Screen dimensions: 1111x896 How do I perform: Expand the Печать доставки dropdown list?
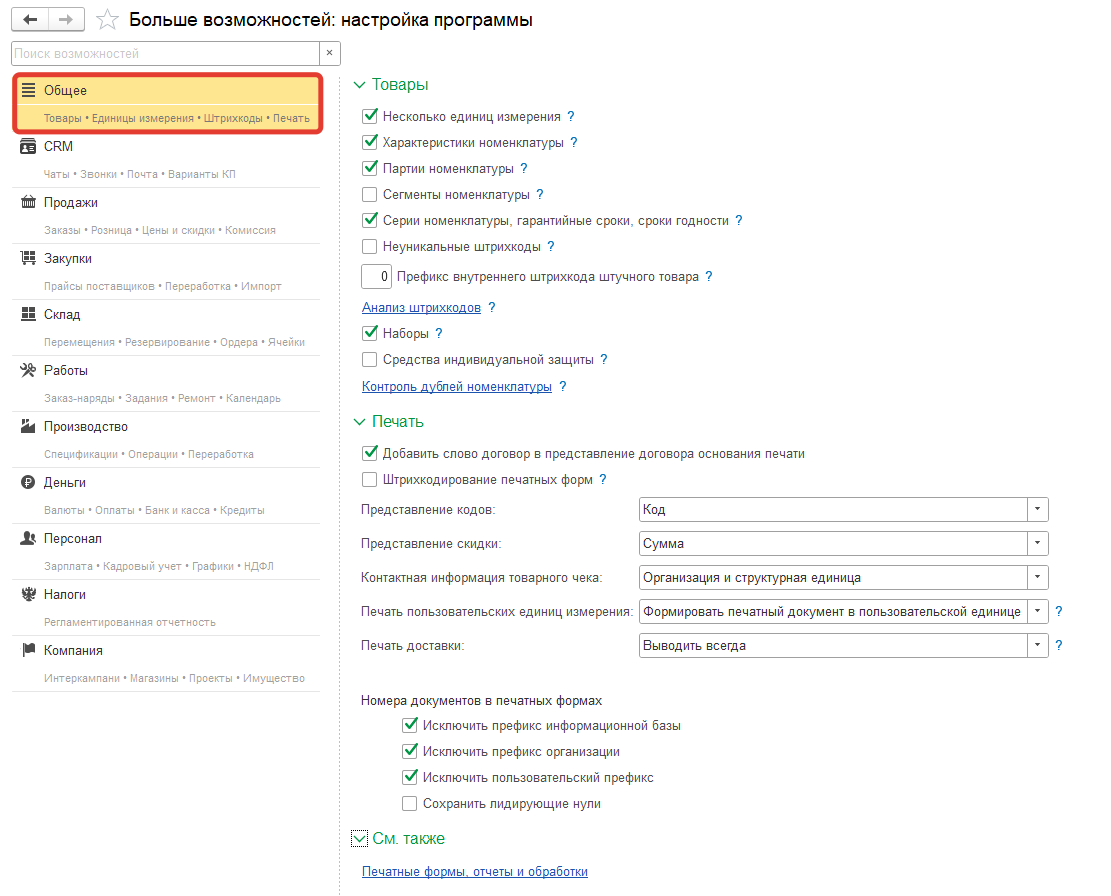click(1038, 646)
